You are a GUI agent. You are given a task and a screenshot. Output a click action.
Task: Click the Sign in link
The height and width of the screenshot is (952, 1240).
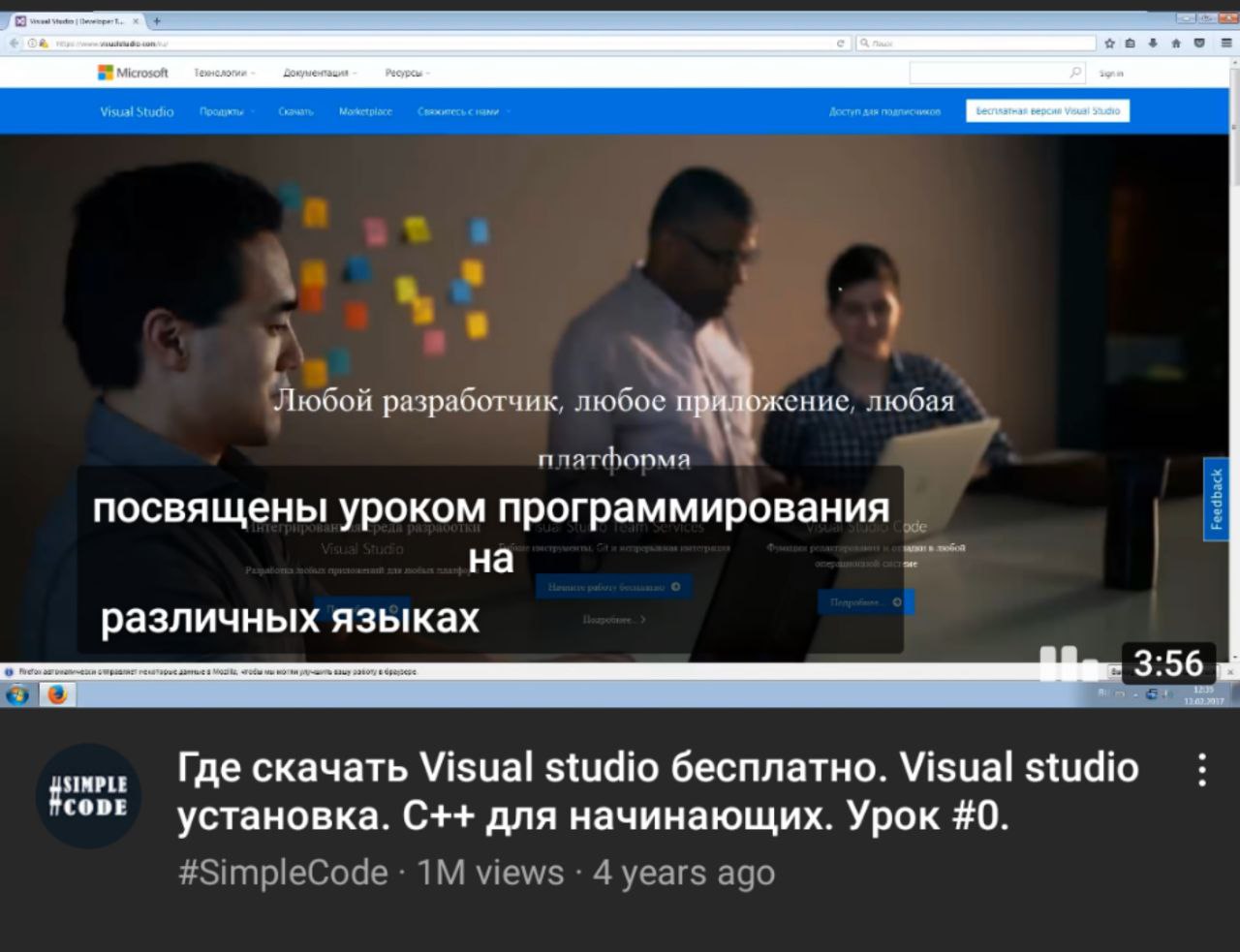[x=1111, y=74]
